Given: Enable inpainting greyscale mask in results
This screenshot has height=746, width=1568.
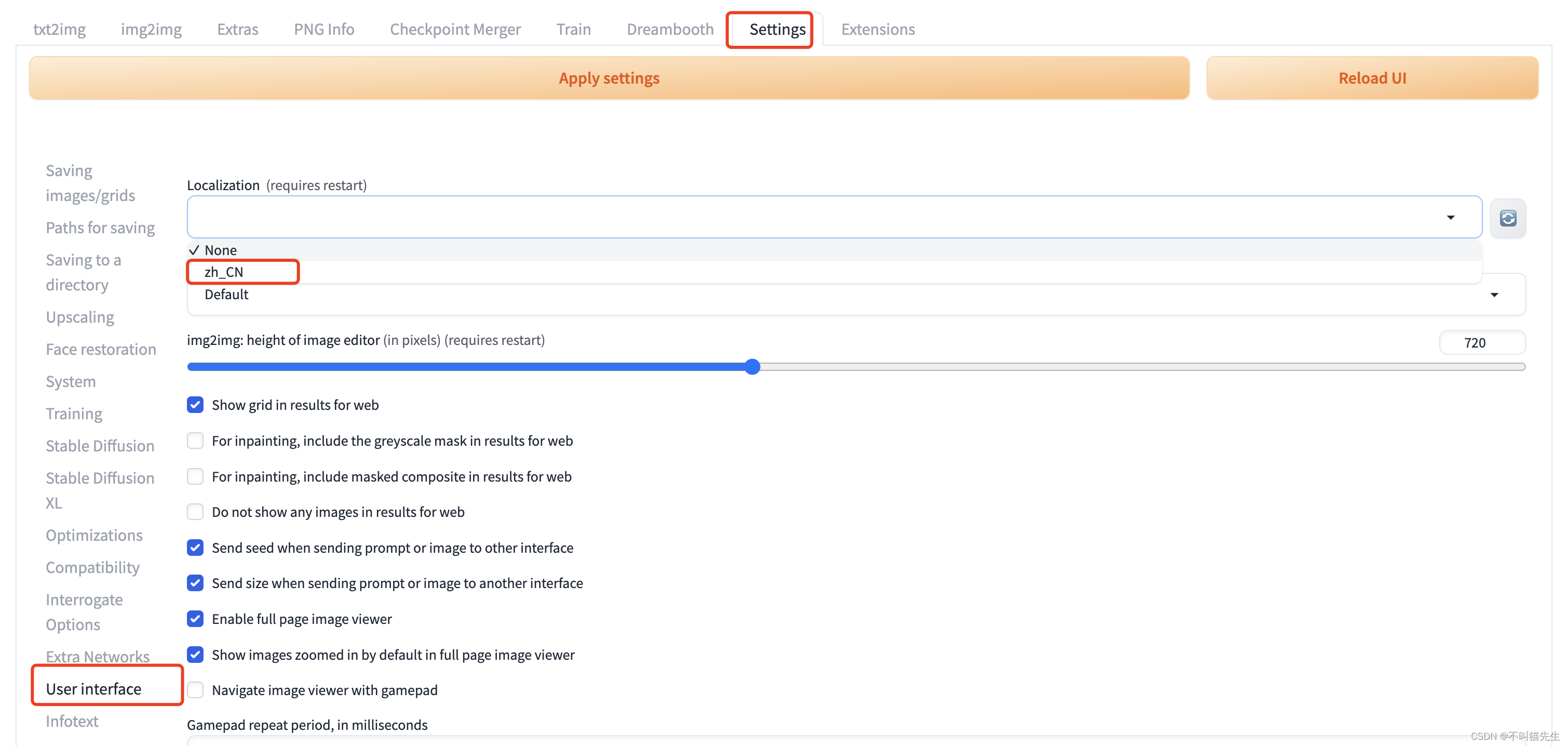Looking at the screenshot, I should (x=196, y=440).
